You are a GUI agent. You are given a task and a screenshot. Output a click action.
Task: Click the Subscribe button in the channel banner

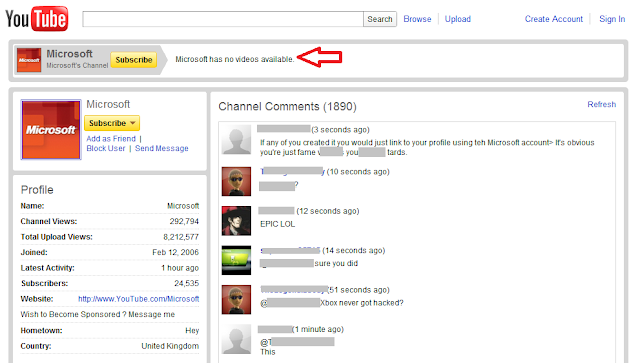(x=134, y=60)
